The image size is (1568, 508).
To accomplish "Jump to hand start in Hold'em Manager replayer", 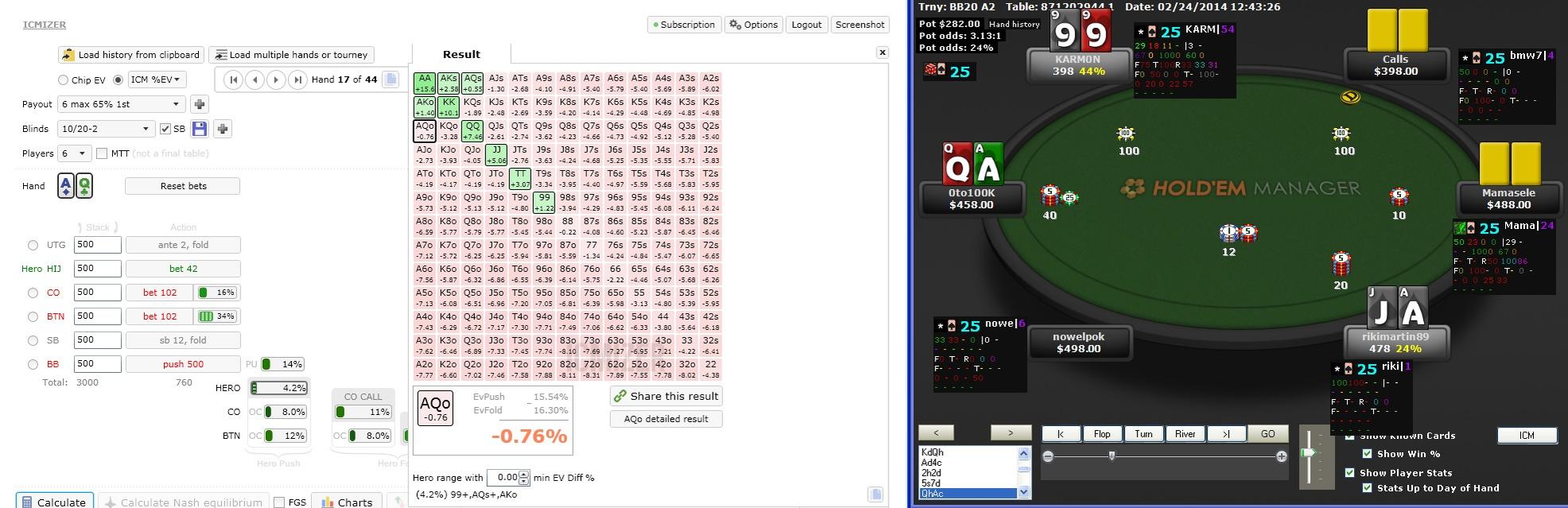I will tap(1061, 433).
